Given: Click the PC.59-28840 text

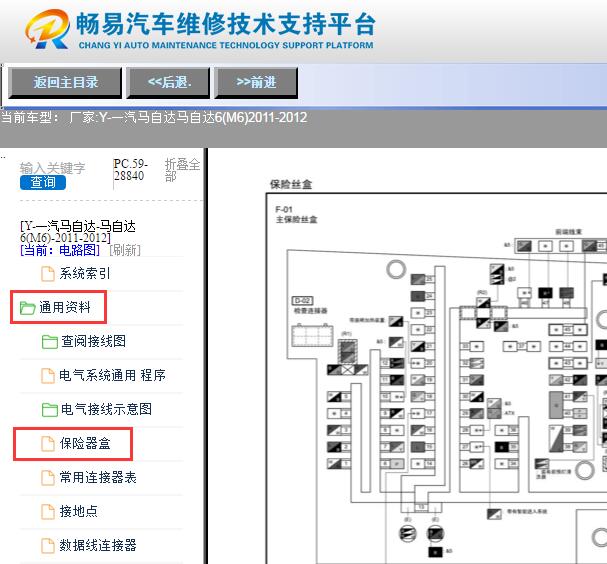Looking at the screenshot, I should pos(130,170).
